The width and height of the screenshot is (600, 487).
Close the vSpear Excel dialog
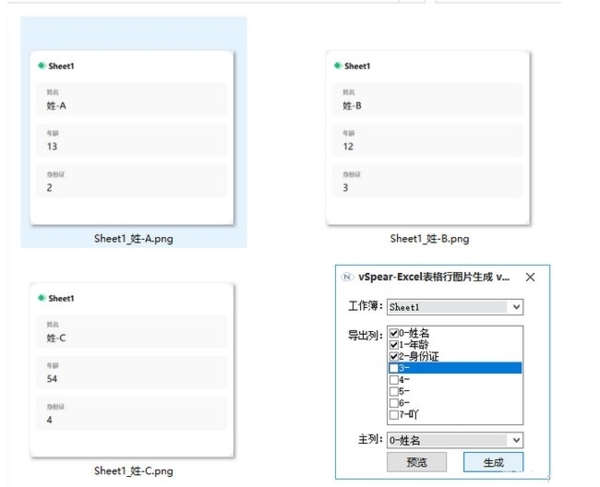(530, 277)
